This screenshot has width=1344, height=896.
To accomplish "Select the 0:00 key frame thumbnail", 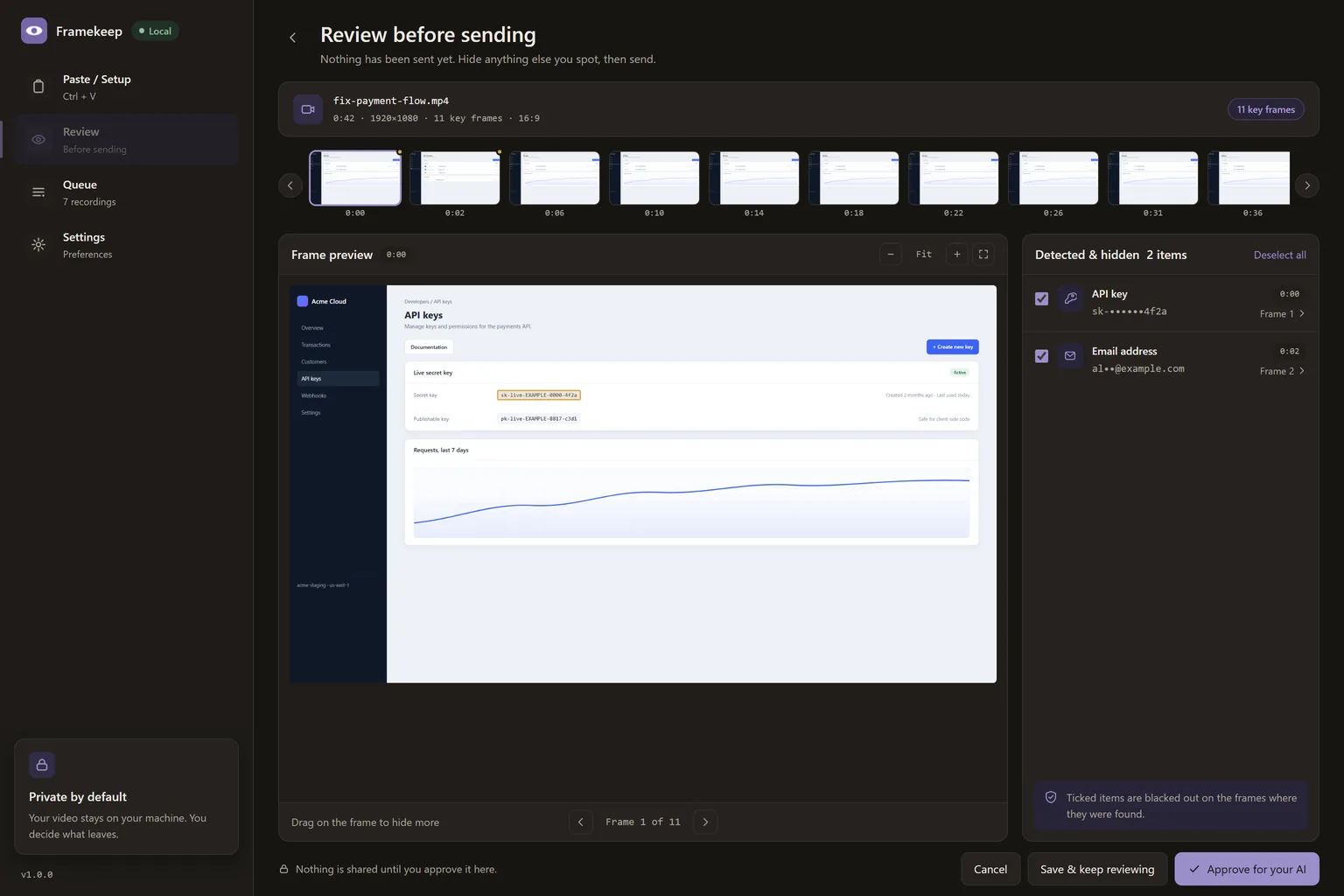I will pos(355,178).
